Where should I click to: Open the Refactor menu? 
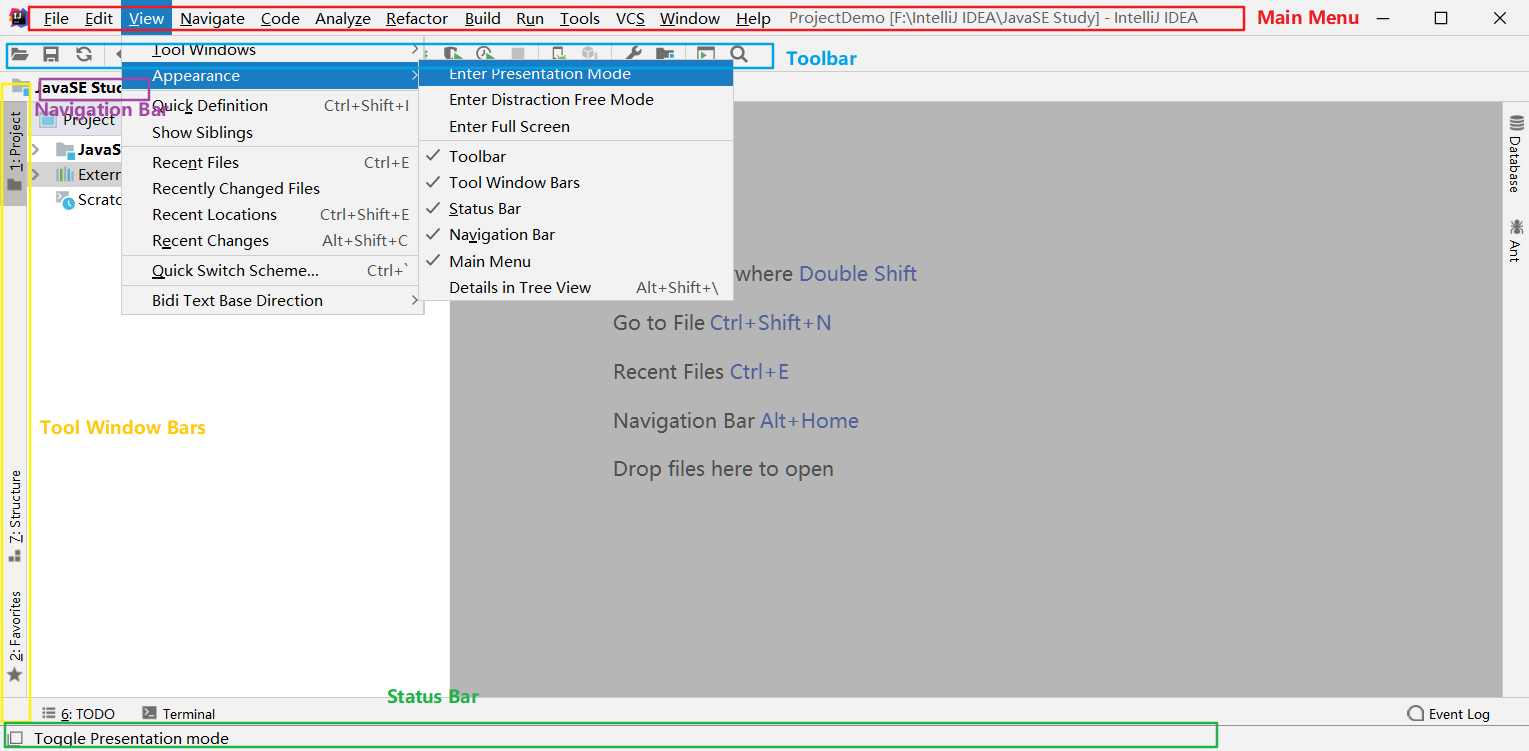pyautogui.click(x=417, y=18)
